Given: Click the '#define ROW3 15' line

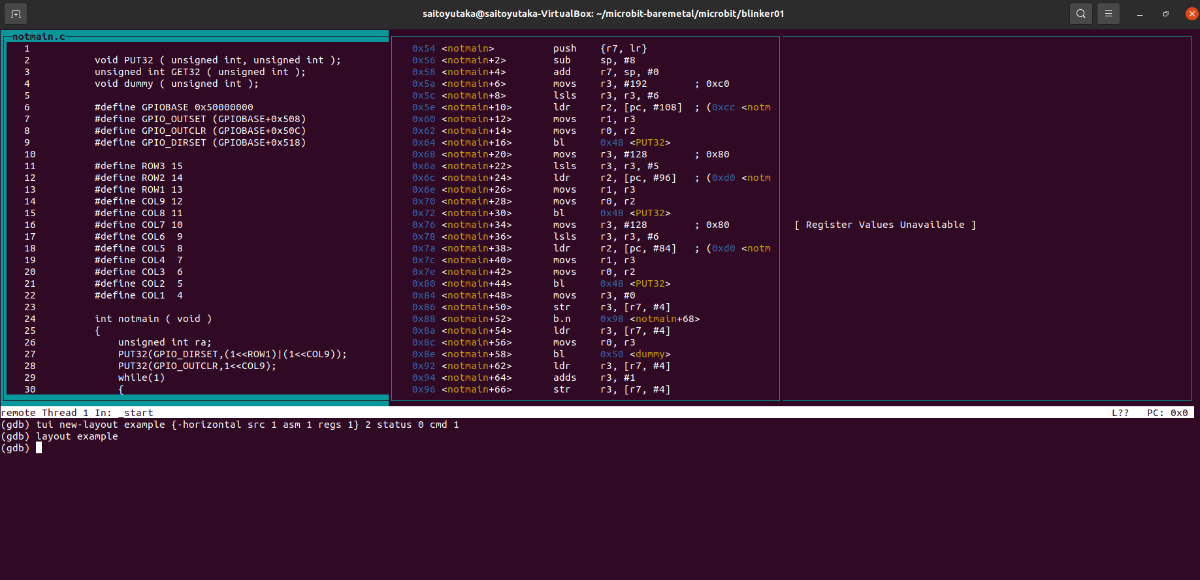Looking at the screenshot, I should click(139, 165).
